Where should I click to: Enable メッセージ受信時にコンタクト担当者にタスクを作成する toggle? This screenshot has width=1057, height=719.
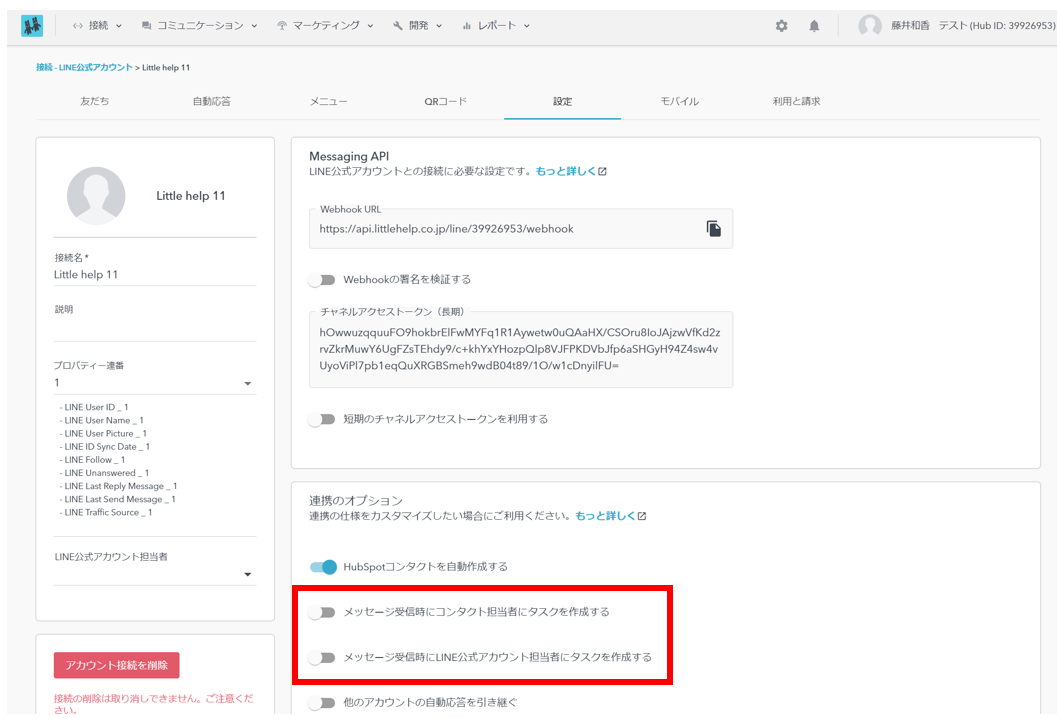pos(322,611)
